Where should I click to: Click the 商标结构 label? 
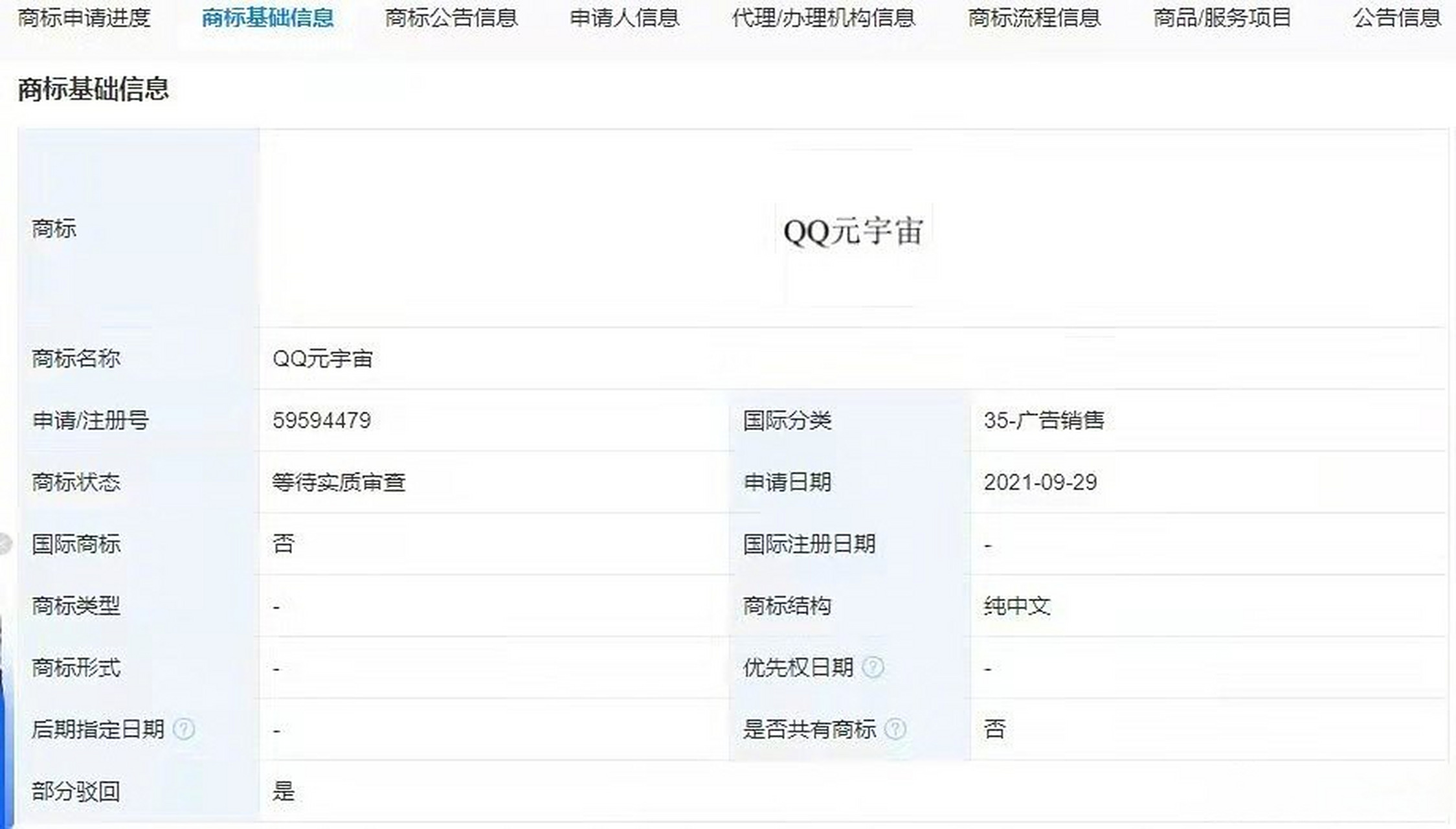point(787,606)
